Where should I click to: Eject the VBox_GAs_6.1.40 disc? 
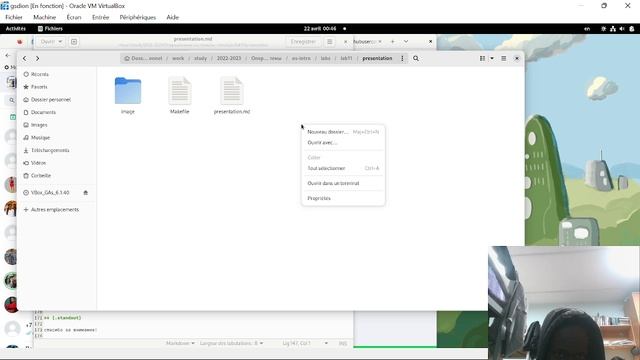[86, 193]
